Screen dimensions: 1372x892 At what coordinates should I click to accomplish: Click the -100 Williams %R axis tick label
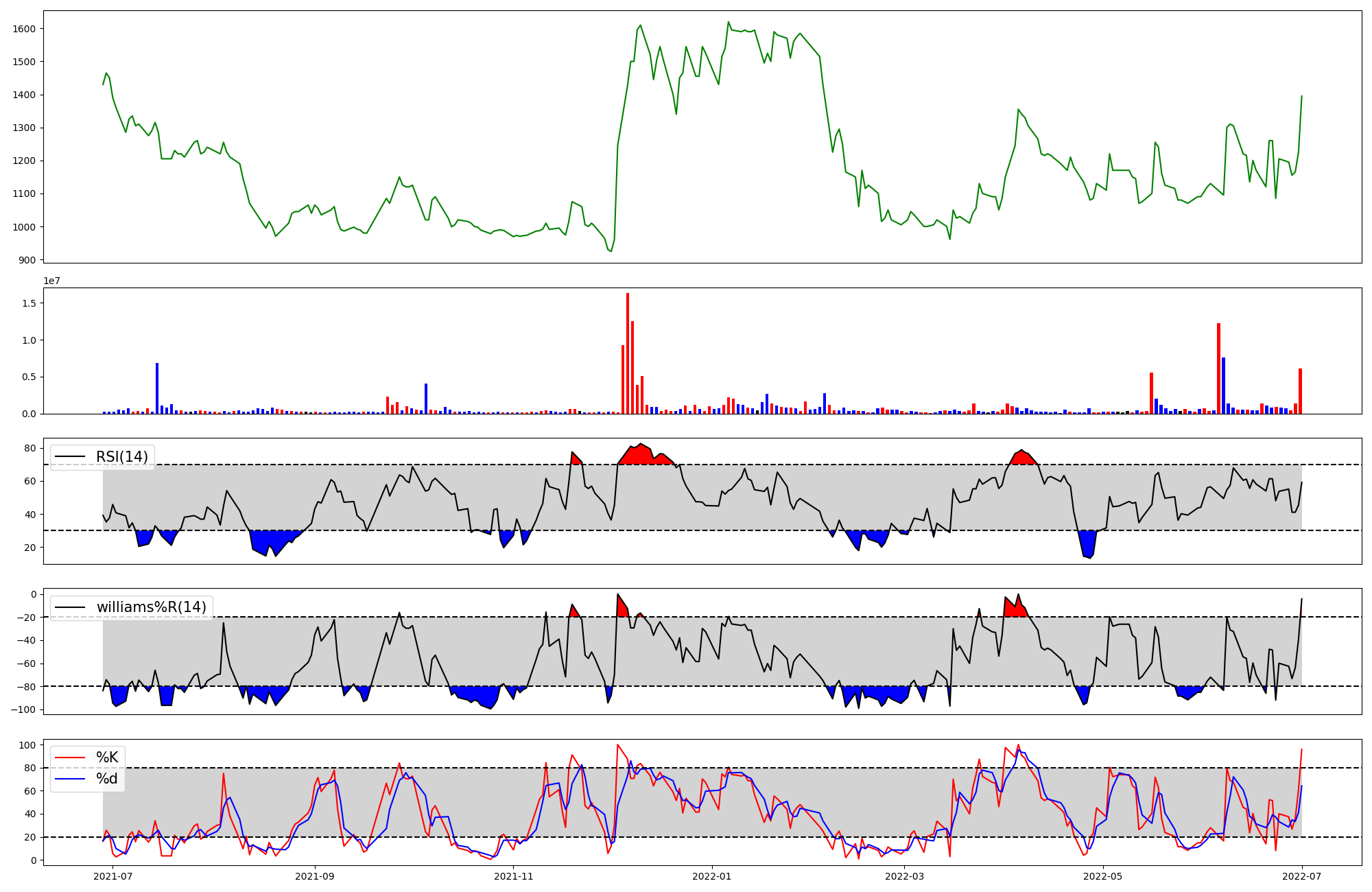pos(23,709)
